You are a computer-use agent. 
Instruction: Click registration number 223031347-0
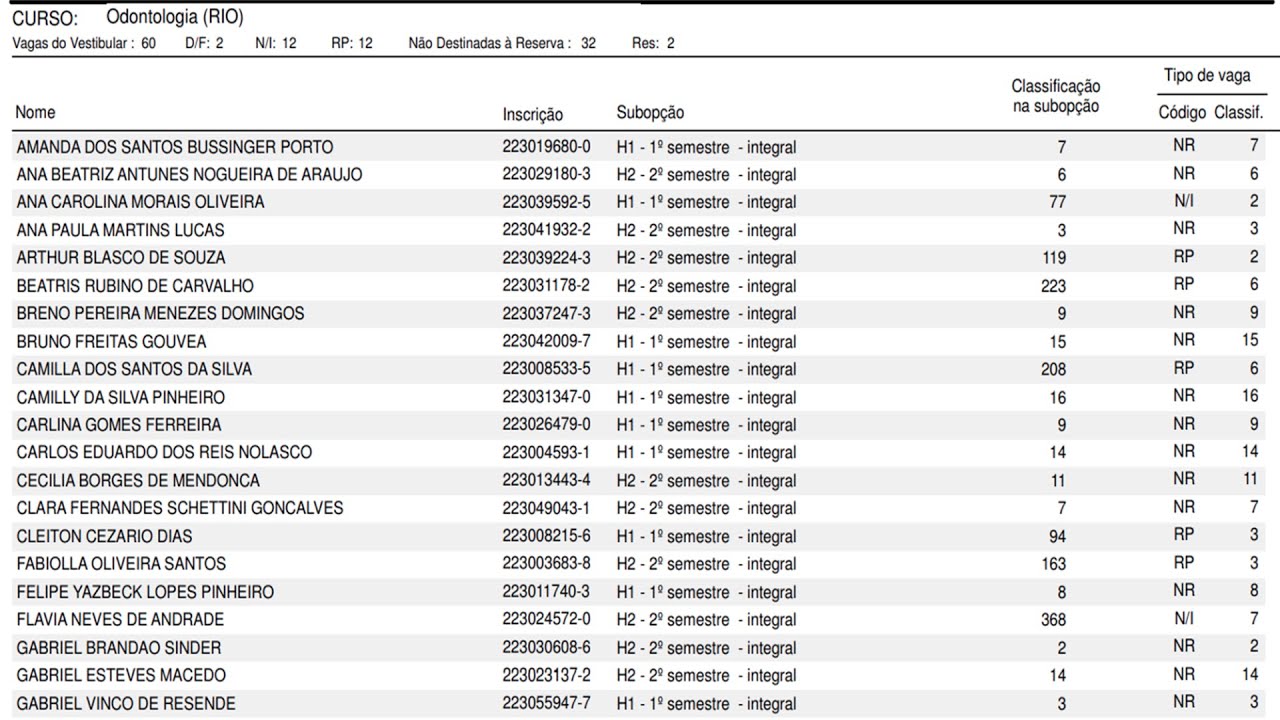(546, 396)
